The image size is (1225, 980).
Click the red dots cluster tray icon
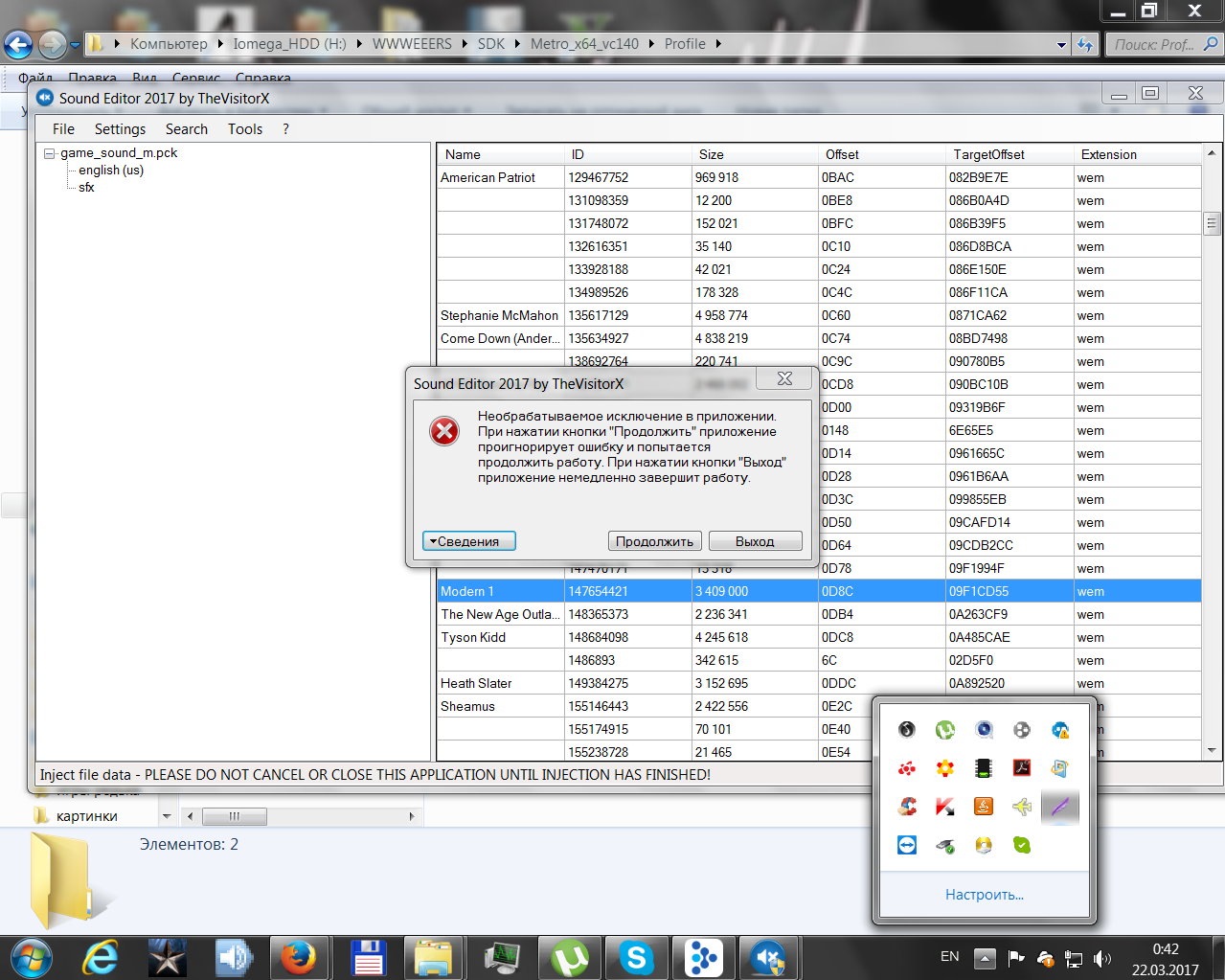pyautogui.click(x=907, y=768)
